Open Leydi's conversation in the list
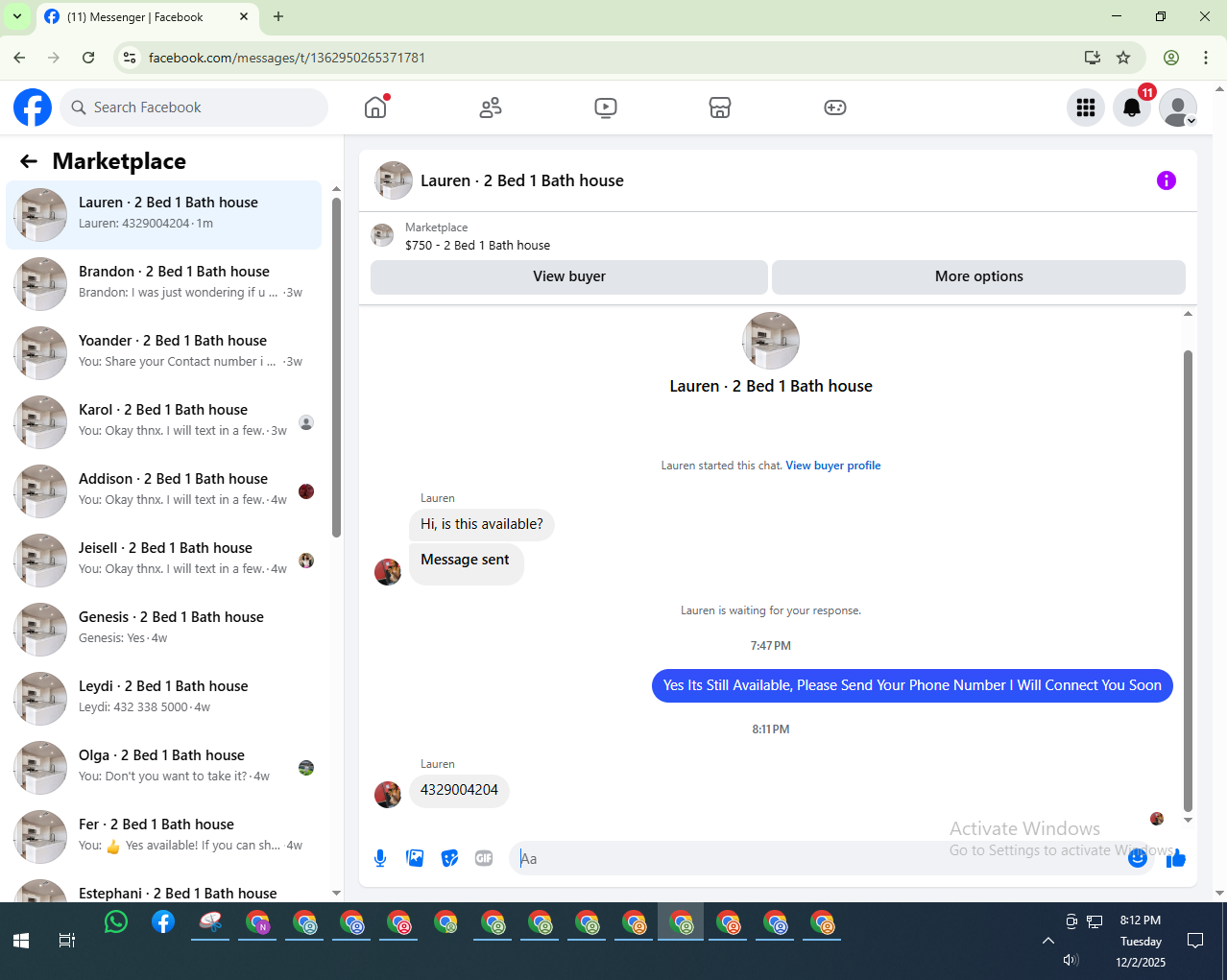The width and height of the screenshot is (1227, 980). [x=164, y=699]
